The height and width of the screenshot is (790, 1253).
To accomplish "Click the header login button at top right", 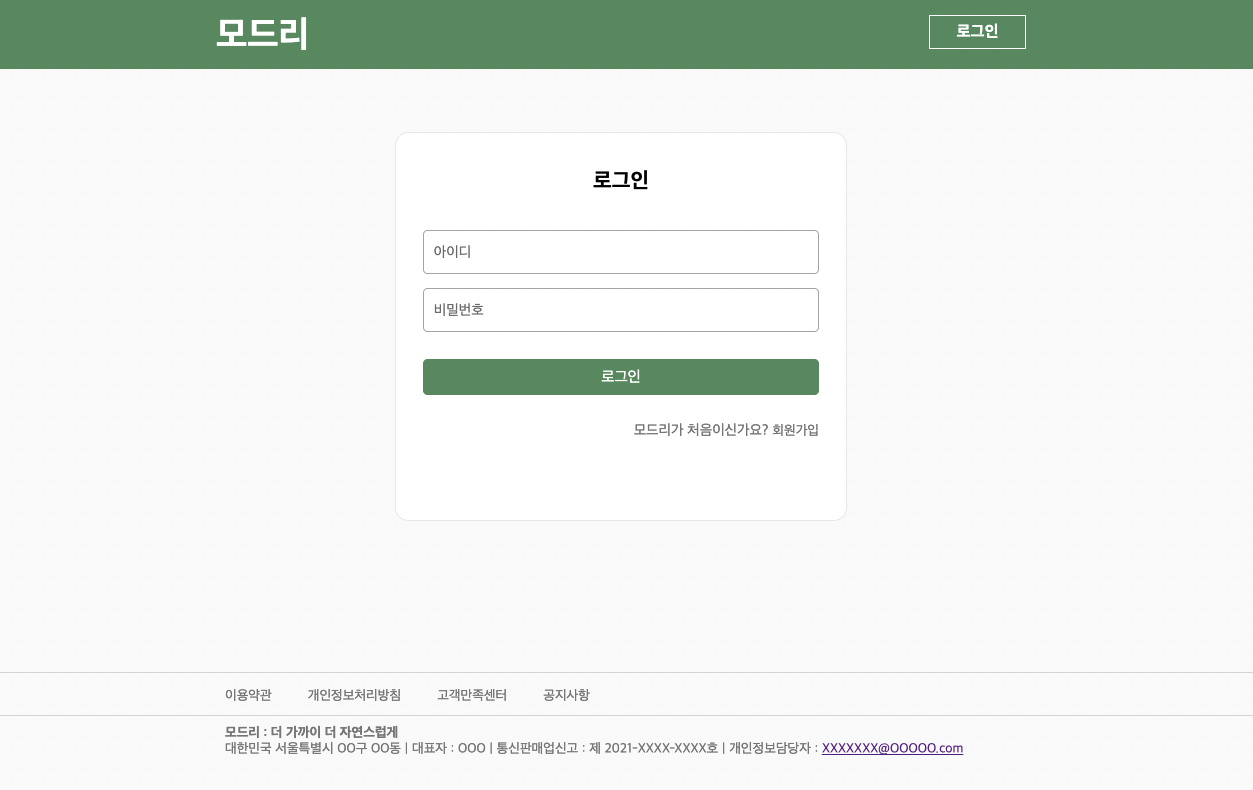I will 976,31.
